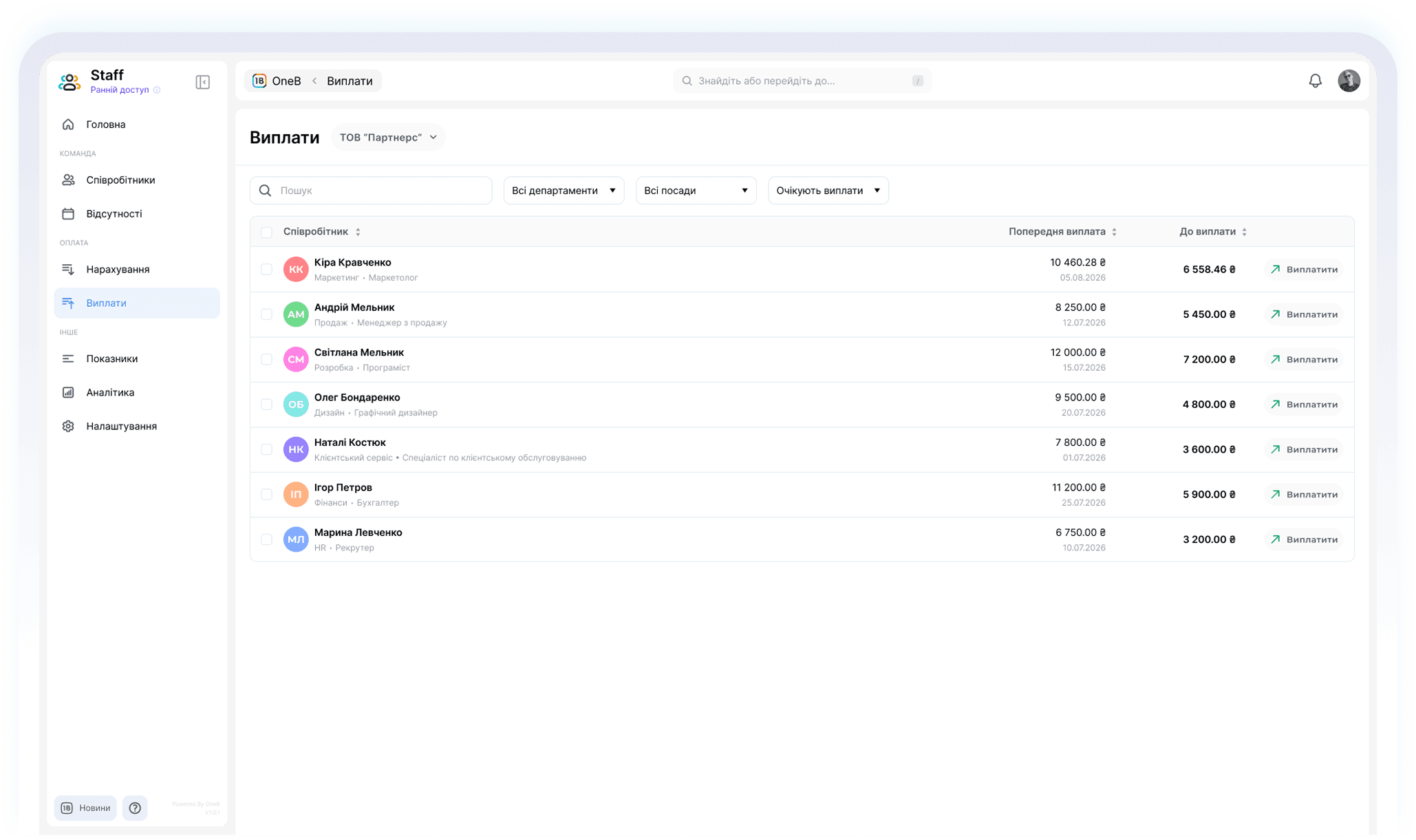This screenshot has width=1416, height=840.
Task: Expand Всі посади filter
Action: pos(696,191)
